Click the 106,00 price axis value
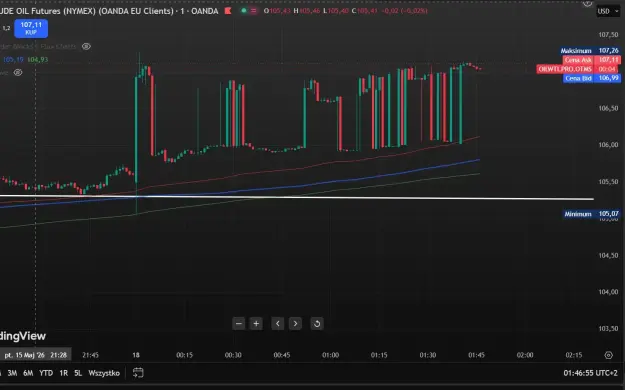The image size is (625, 390). point(608,145)
